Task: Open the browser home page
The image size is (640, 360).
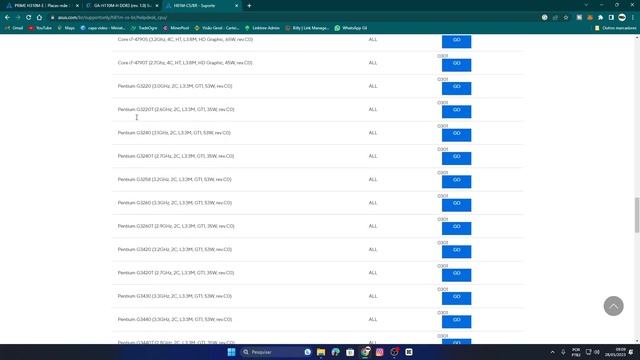Action: click(x=39, y=18)
